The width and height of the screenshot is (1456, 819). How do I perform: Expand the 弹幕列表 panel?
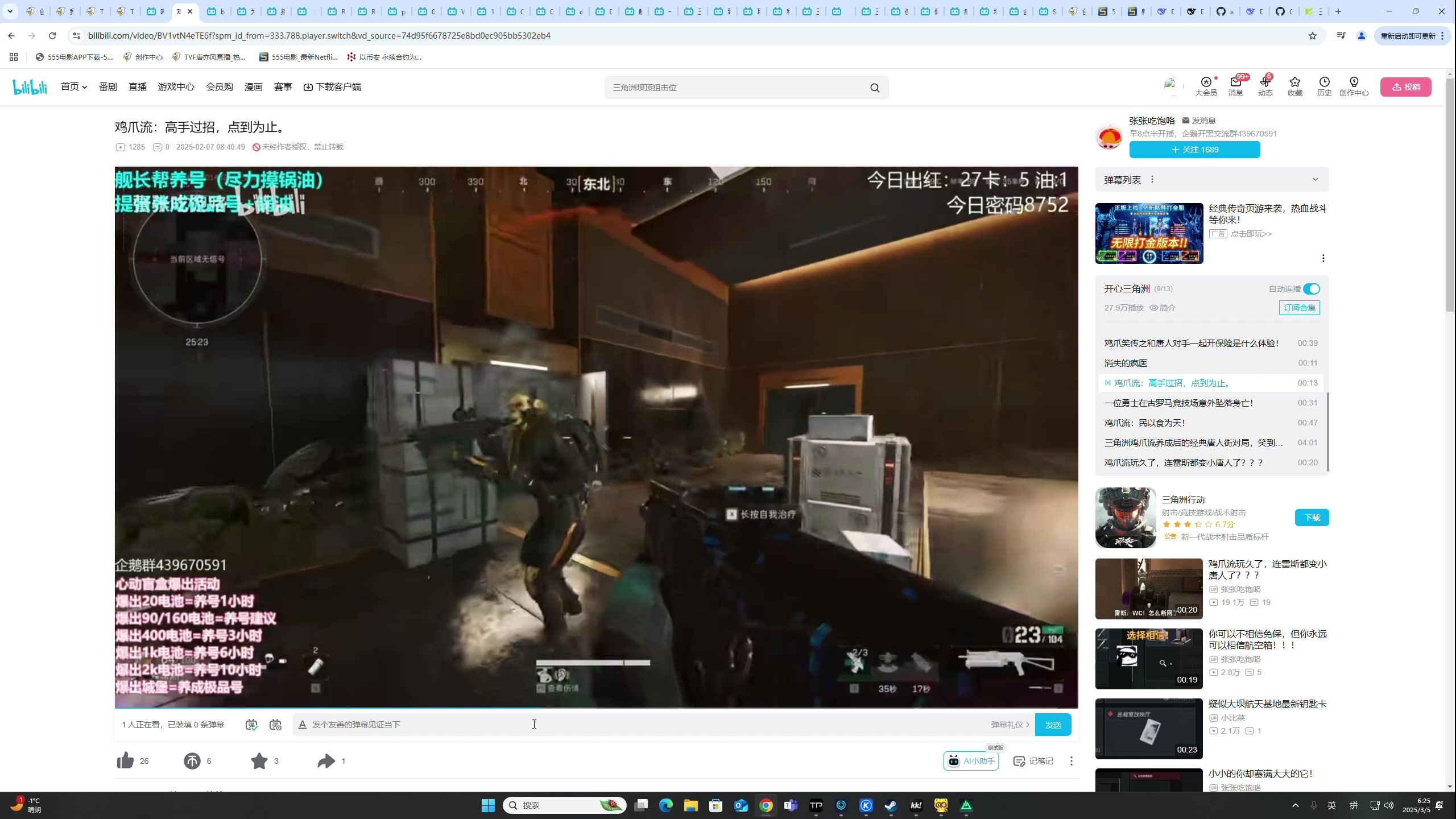coord(1316,180)
